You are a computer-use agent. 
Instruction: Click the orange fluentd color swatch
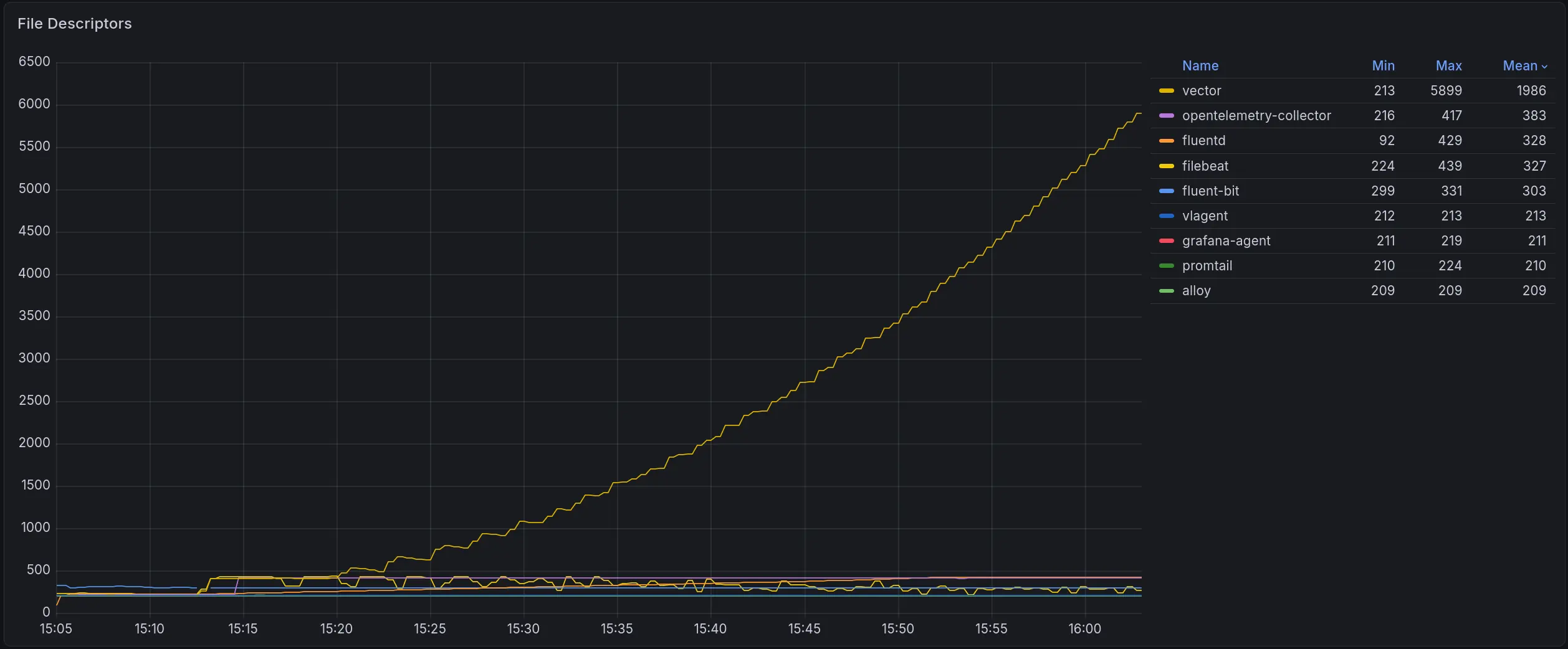pos(1166,141)
